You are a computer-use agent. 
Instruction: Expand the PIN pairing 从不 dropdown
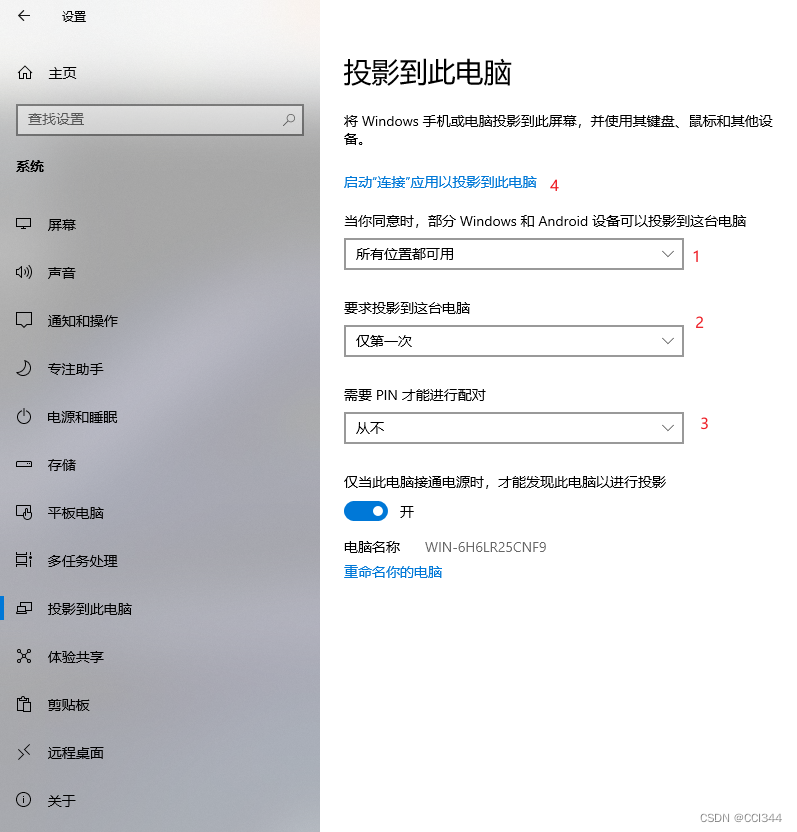[x=513, y=428]
